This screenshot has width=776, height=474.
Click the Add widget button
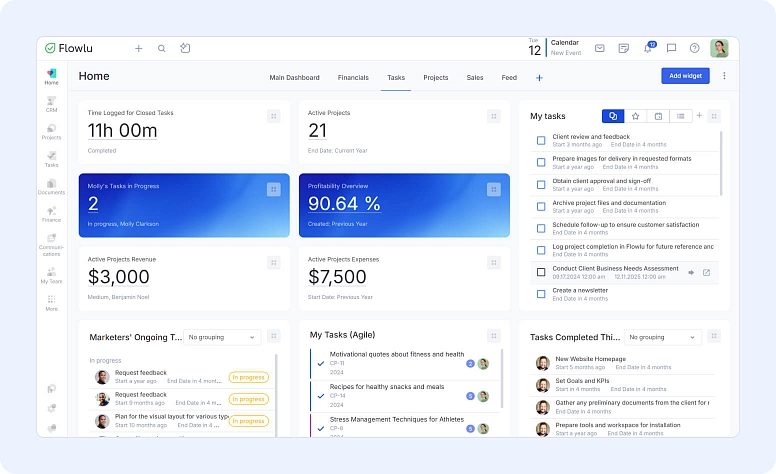[x=685, y=76]
